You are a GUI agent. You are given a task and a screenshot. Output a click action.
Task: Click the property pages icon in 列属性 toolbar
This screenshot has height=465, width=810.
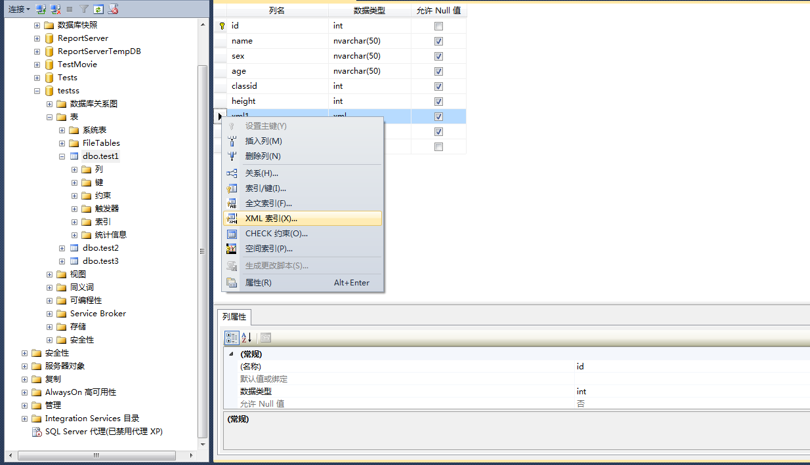266,337
